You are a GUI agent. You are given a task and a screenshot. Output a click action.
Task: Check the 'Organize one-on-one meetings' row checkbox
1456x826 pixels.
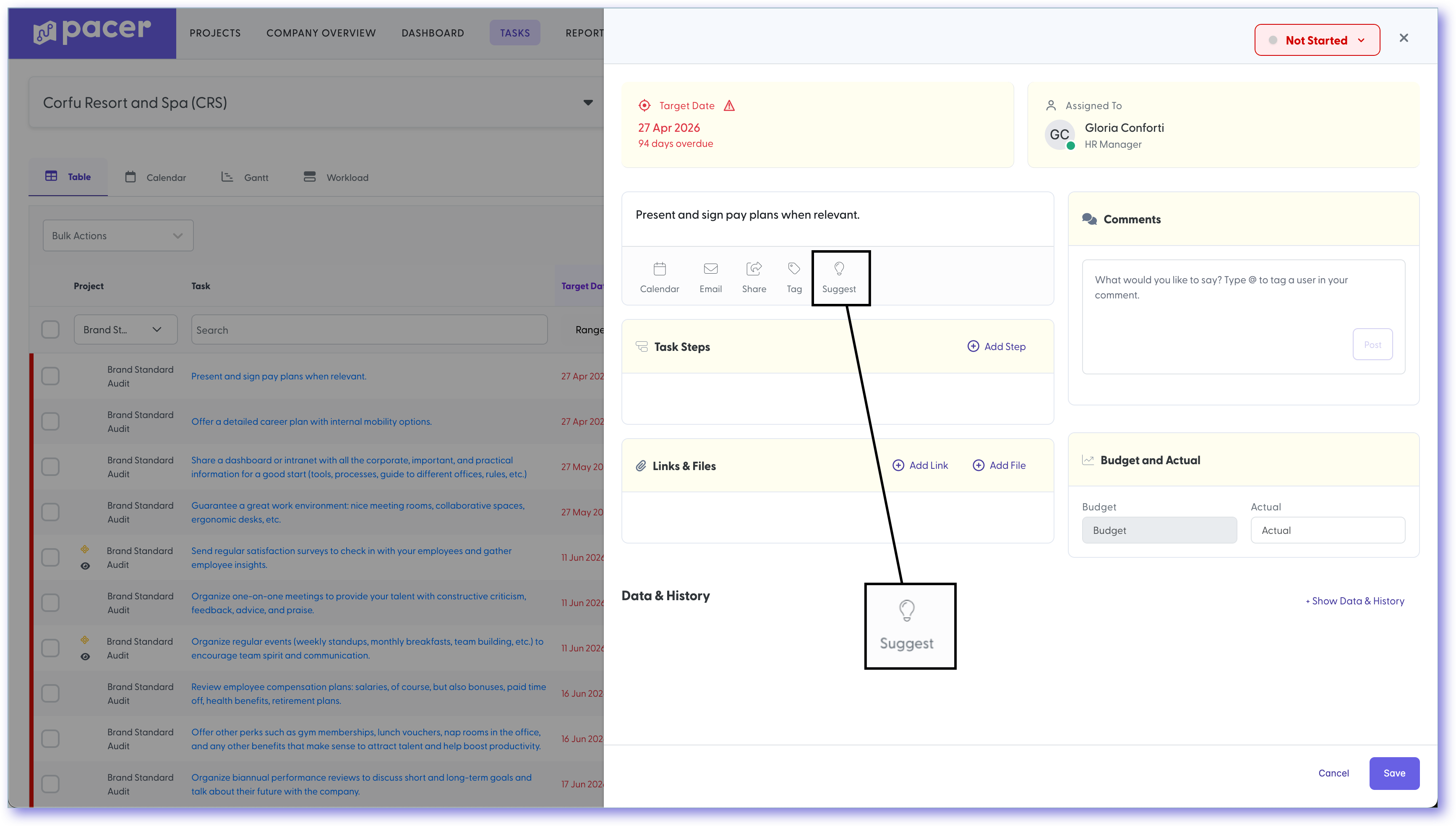point(50,602)
